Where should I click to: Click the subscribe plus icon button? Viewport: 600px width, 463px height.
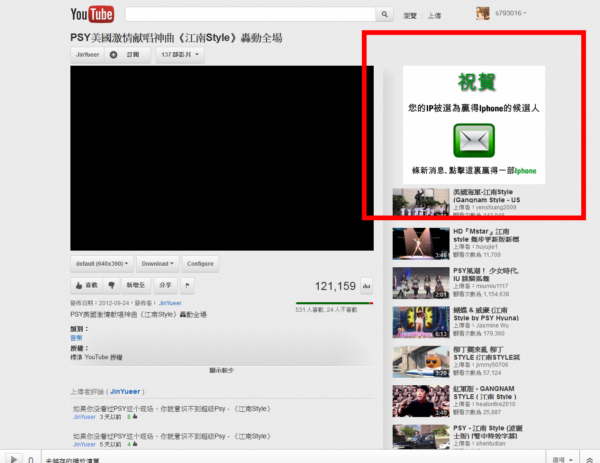pos(127,55)
